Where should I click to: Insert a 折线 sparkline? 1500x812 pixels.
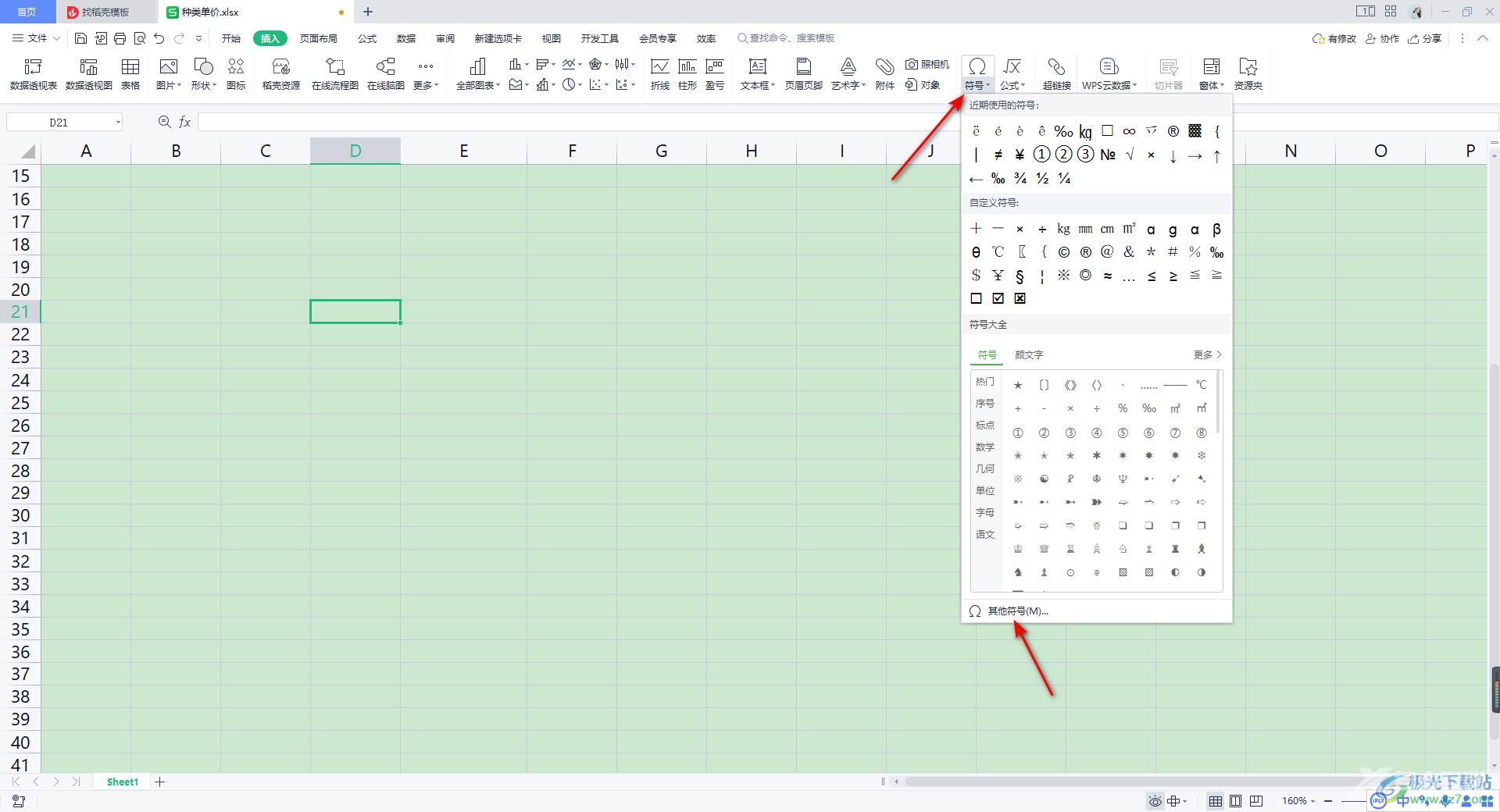coord(660,74)
